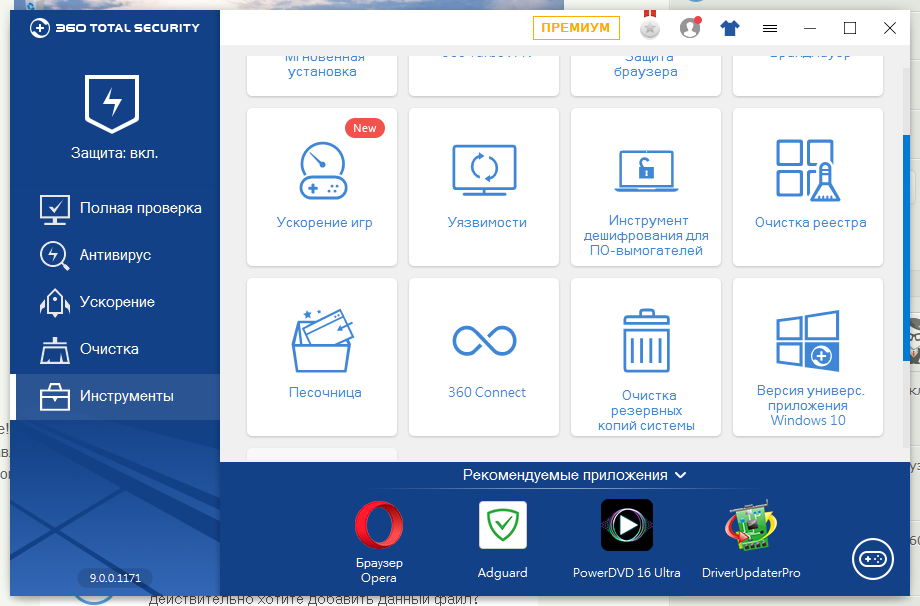920x606 pixels.
Task: Open the user account profile icon
Action: click(690, 28)
